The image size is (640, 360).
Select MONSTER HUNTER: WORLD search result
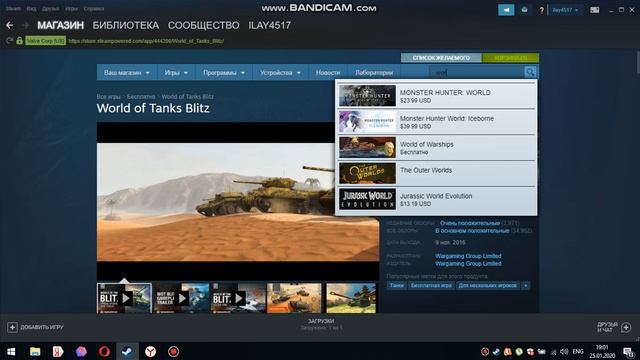[x=436, y=96]
